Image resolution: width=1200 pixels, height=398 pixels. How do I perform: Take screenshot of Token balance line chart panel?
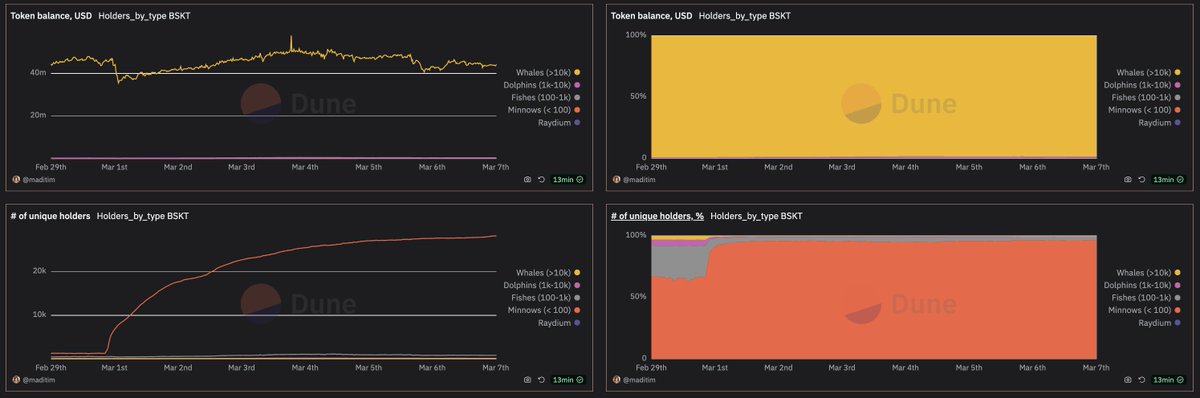pos(528,179)
